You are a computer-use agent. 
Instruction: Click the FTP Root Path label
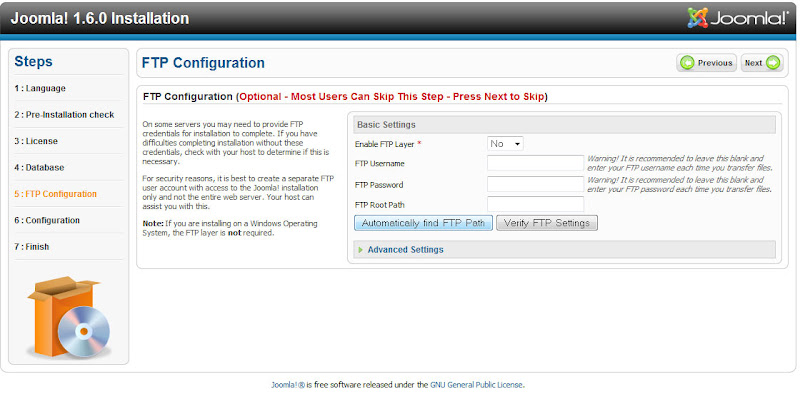381,205
